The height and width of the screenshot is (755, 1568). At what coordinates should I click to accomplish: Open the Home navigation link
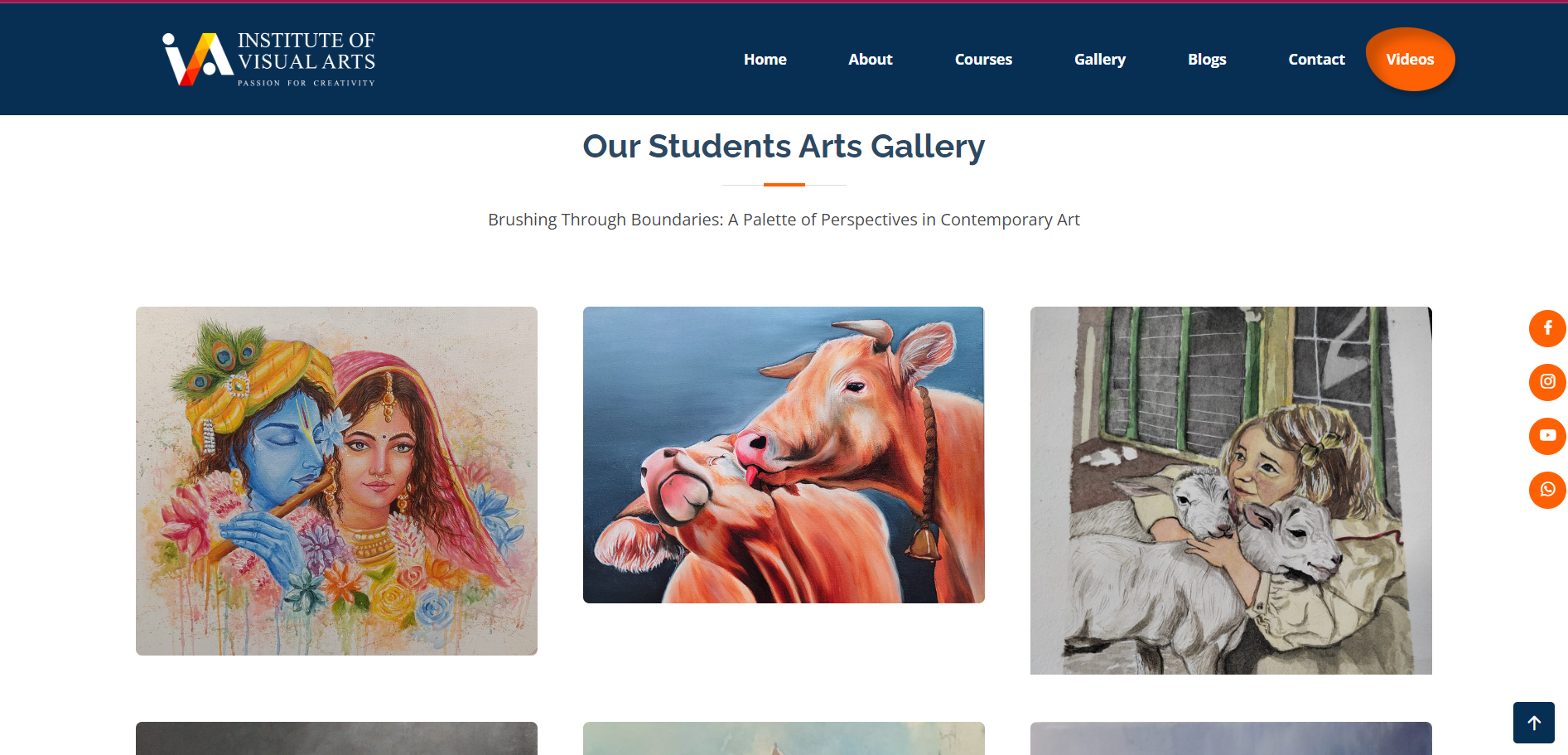click(765, 59)
